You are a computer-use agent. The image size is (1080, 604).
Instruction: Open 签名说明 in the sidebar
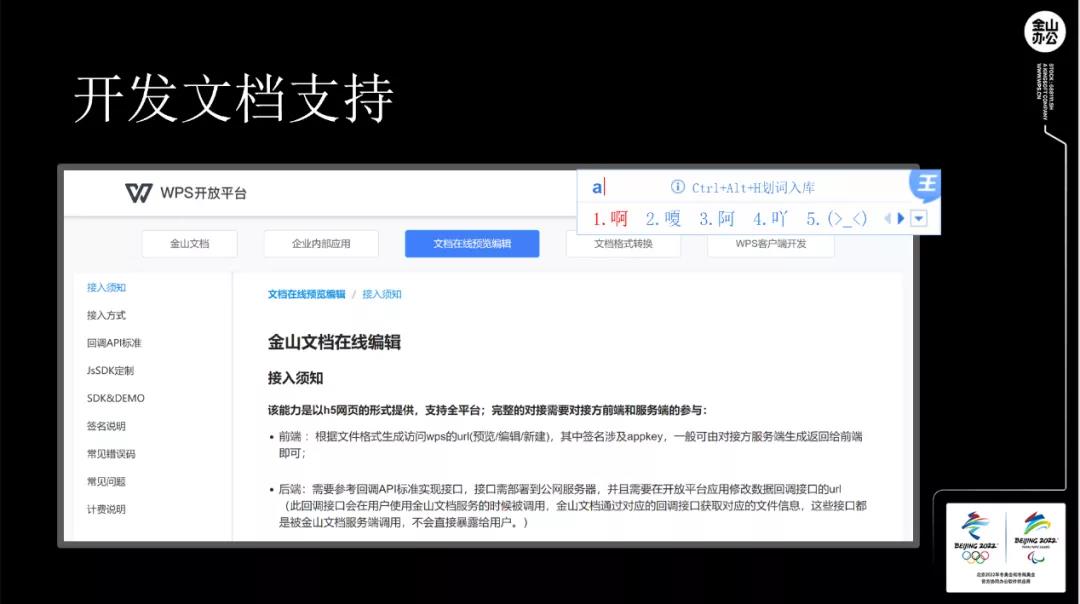click(106, 426)
